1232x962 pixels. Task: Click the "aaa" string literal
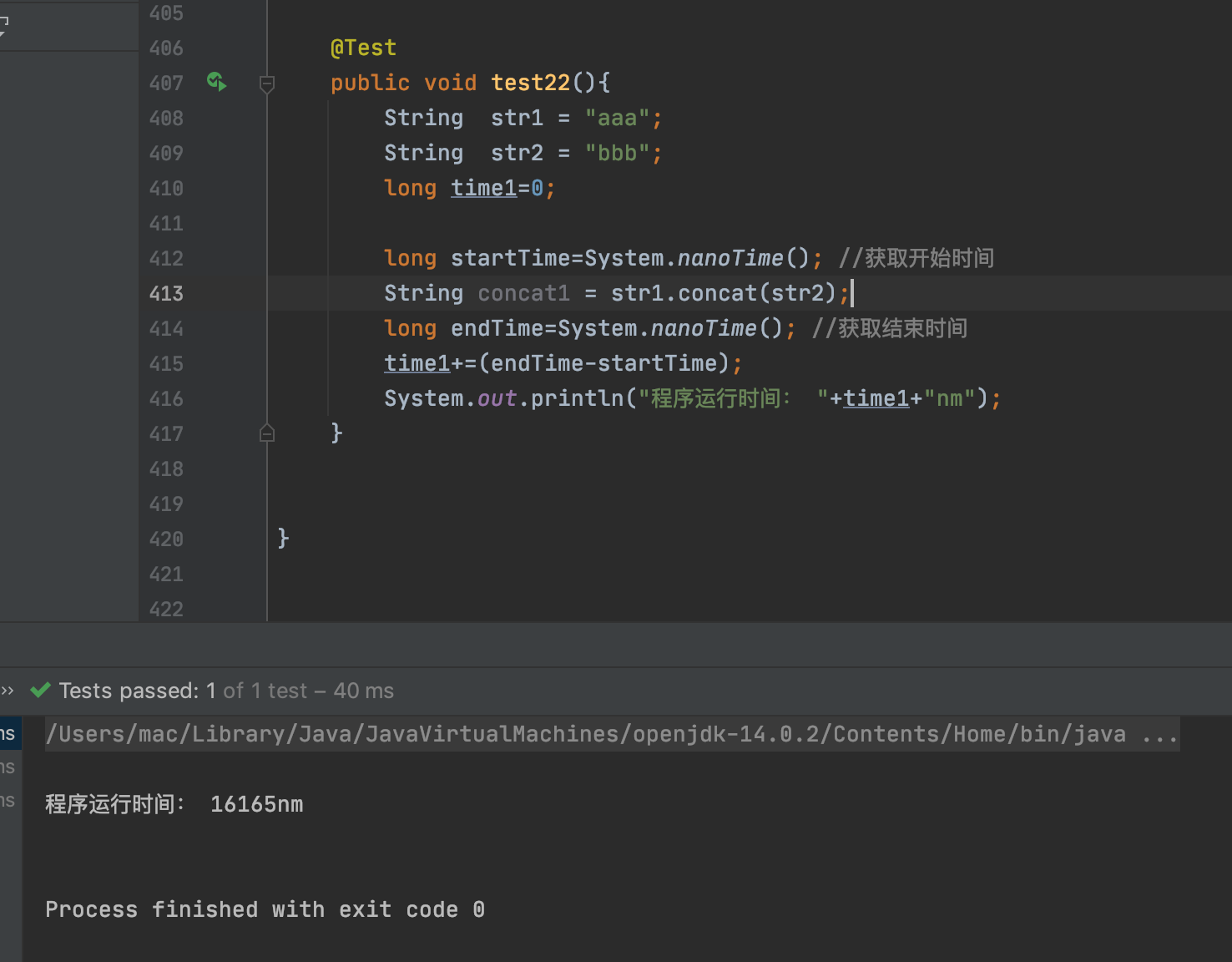(617, 118)
